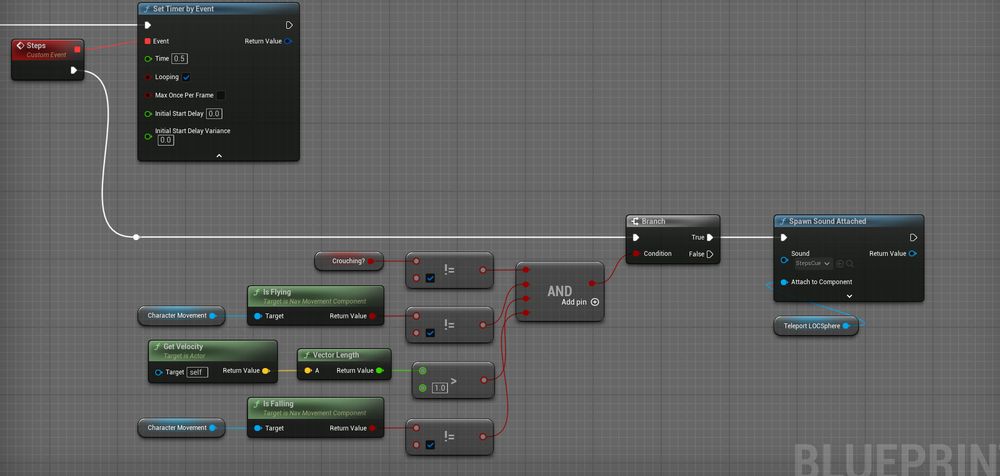Toggle the checkbox on the != node after Crouching?

430,279
